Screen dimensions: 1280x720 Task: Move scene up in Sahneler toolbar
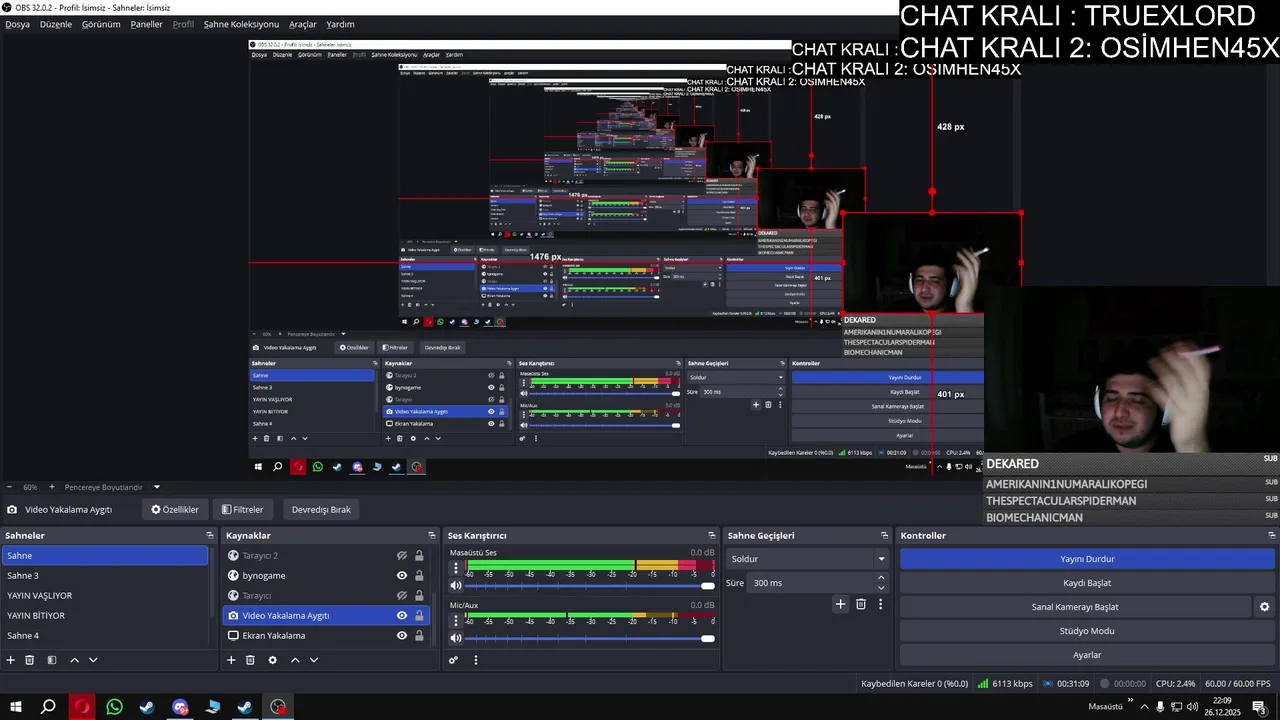[74, 660]
